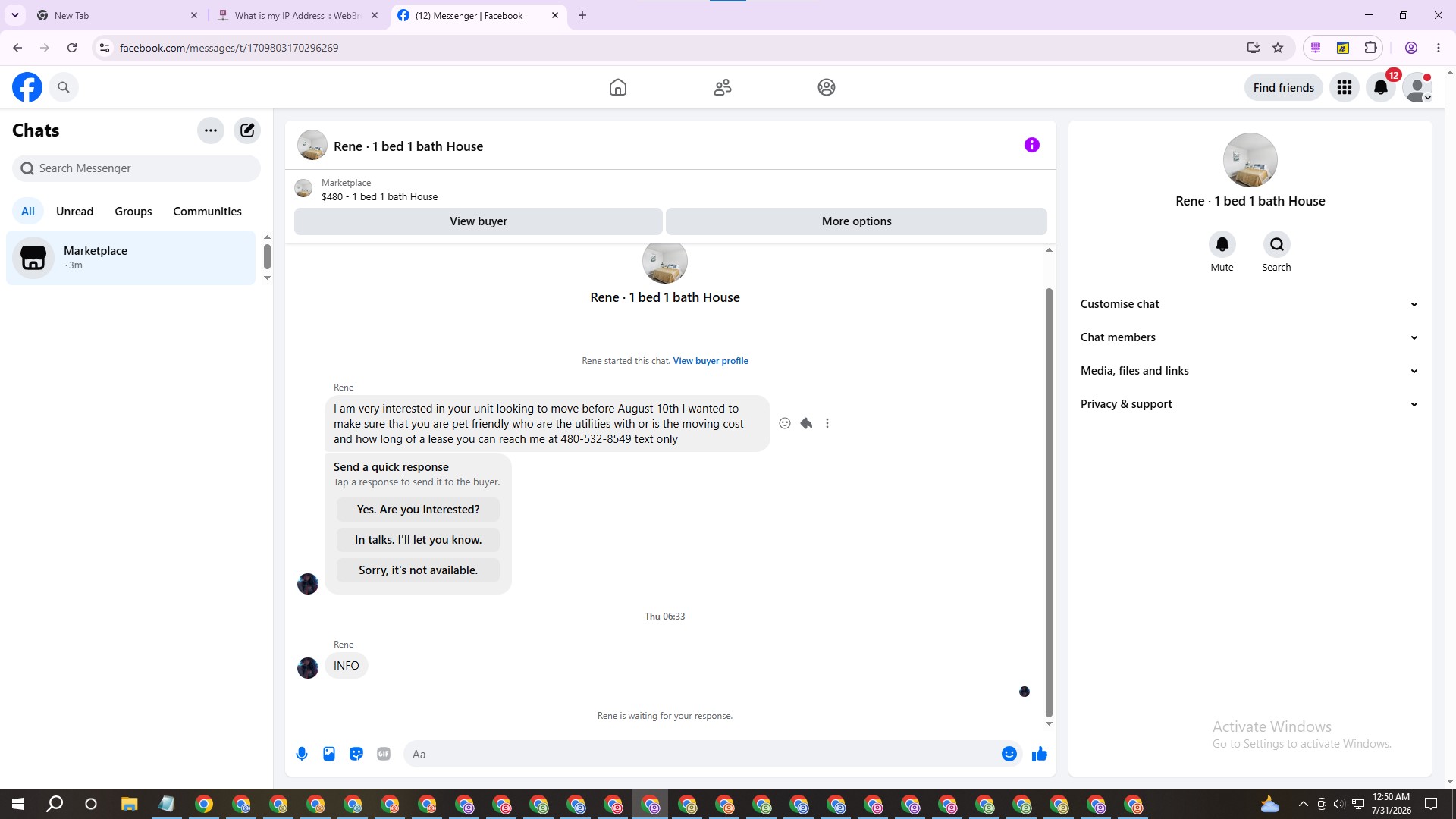
Task: Close the Messenger | Facebook tab
Action: (555, 15)
